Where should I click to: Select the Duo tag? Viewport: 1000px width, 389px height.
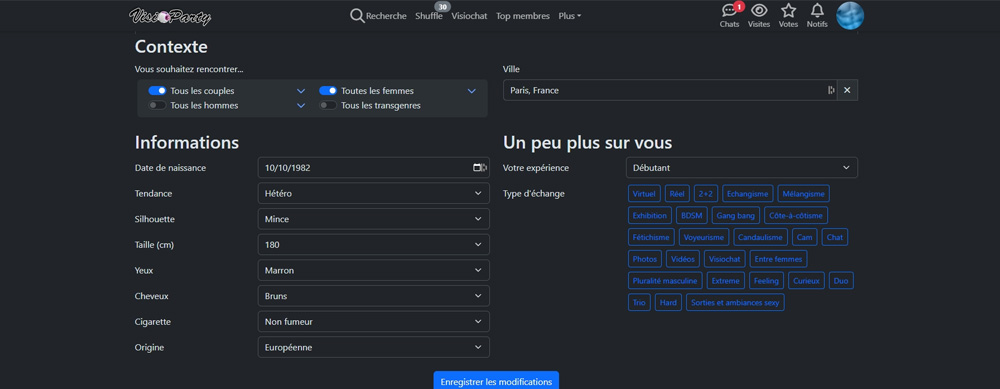[x=841, y=281]
